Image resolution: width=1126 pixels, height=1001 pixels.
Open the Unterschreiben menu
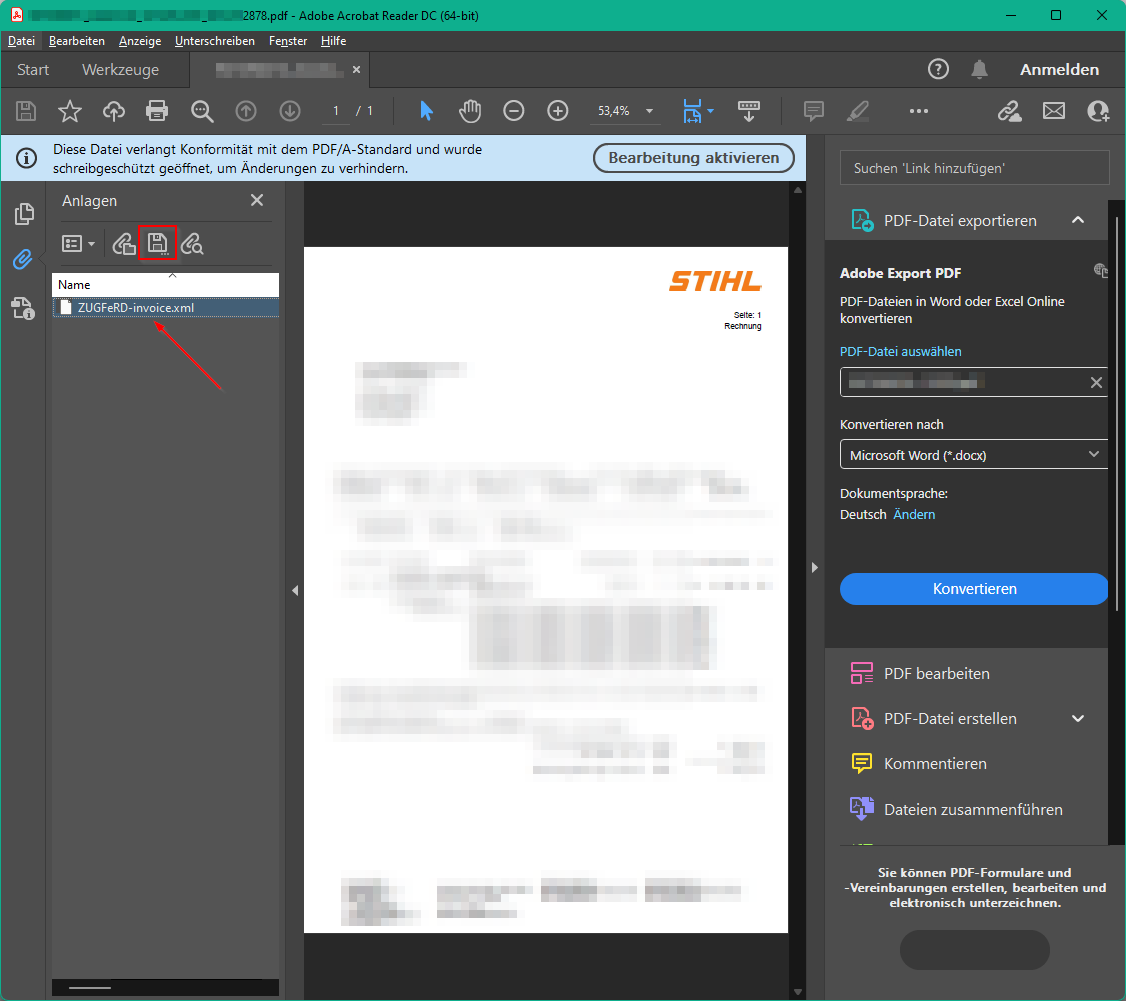point(215,41)
